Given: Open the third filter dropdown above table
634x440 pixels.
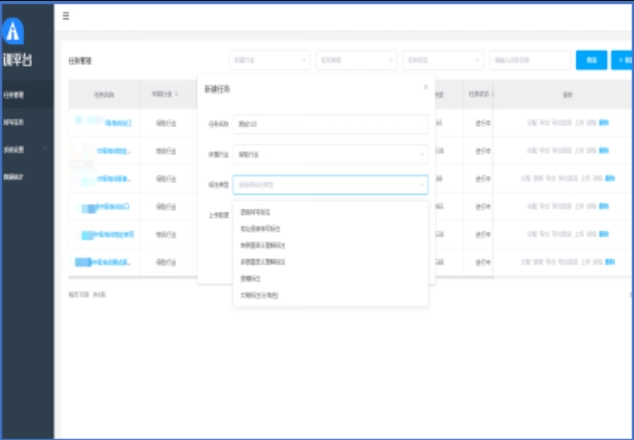Looking at the screenshot, I should 443,60.
